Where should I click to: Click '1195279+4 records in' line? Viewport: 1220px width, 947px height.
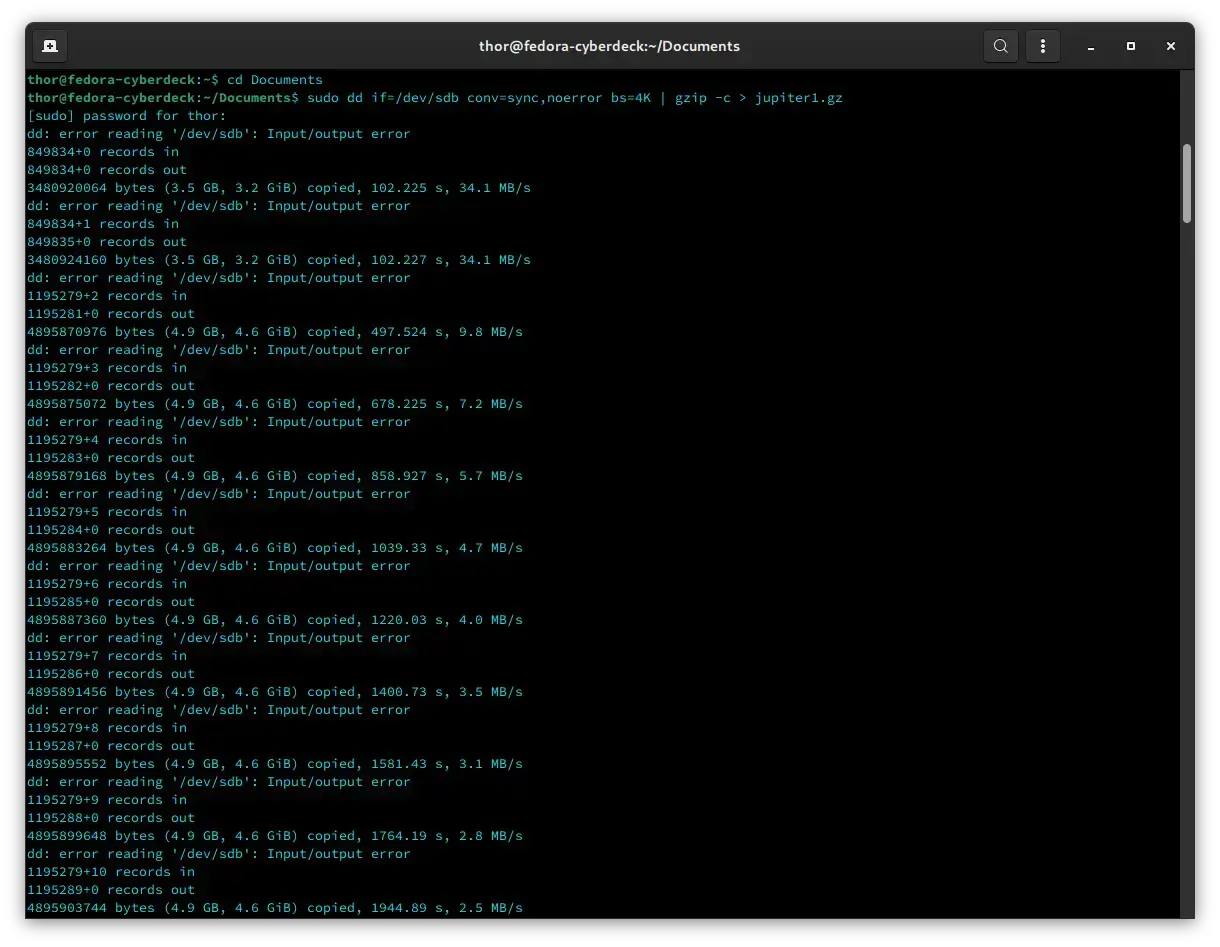coord(107,439)
